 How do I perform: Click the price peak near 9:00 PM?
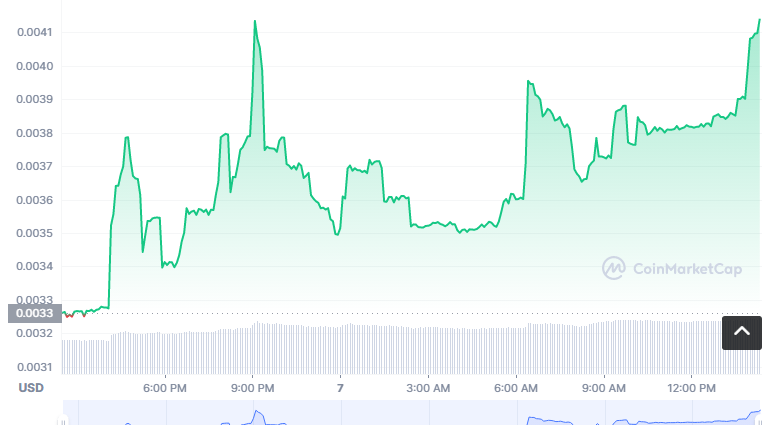[x=255, y=22]
